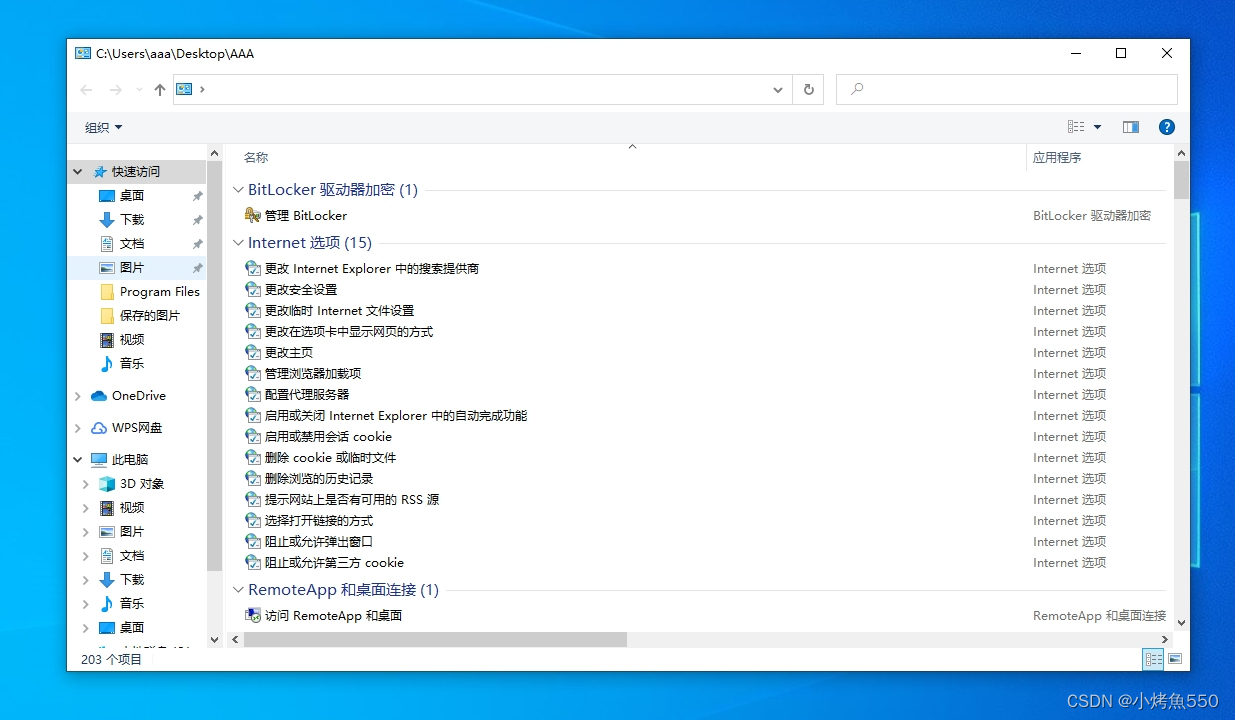Sort by the 名称 column header
This screenshot has height=720, width=1235.
pos(256,157)
